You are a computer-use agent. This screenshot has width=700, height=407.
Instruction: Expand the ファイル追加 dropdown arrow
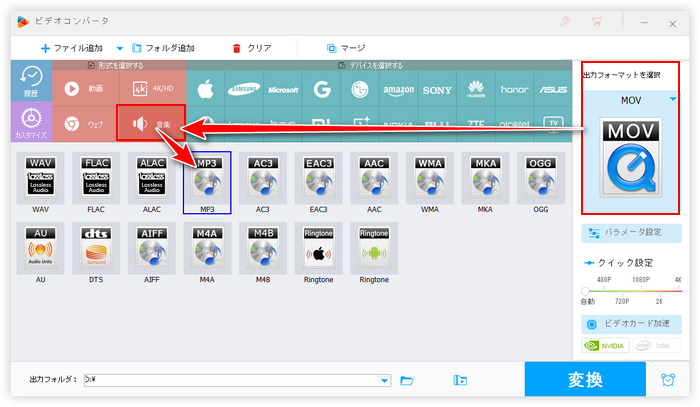120,48
